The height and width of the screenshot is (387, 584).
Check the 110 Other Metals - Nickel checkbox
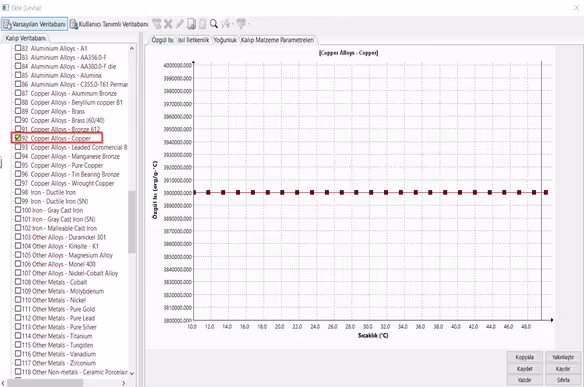coord(18,300)
